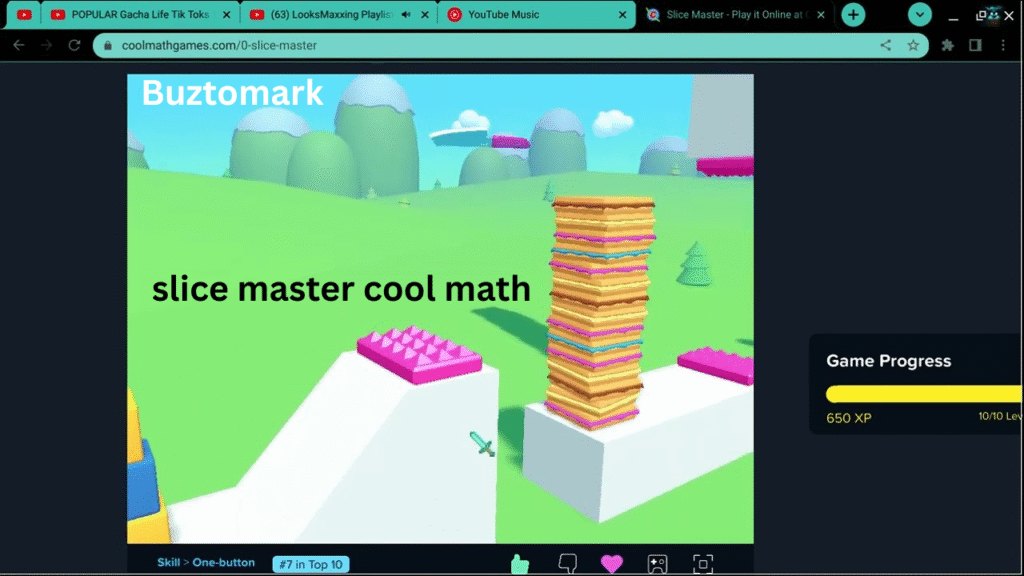This screenshot has height=576, width=1024.
Task: Go back to the previous page
Action: point(19,45)
